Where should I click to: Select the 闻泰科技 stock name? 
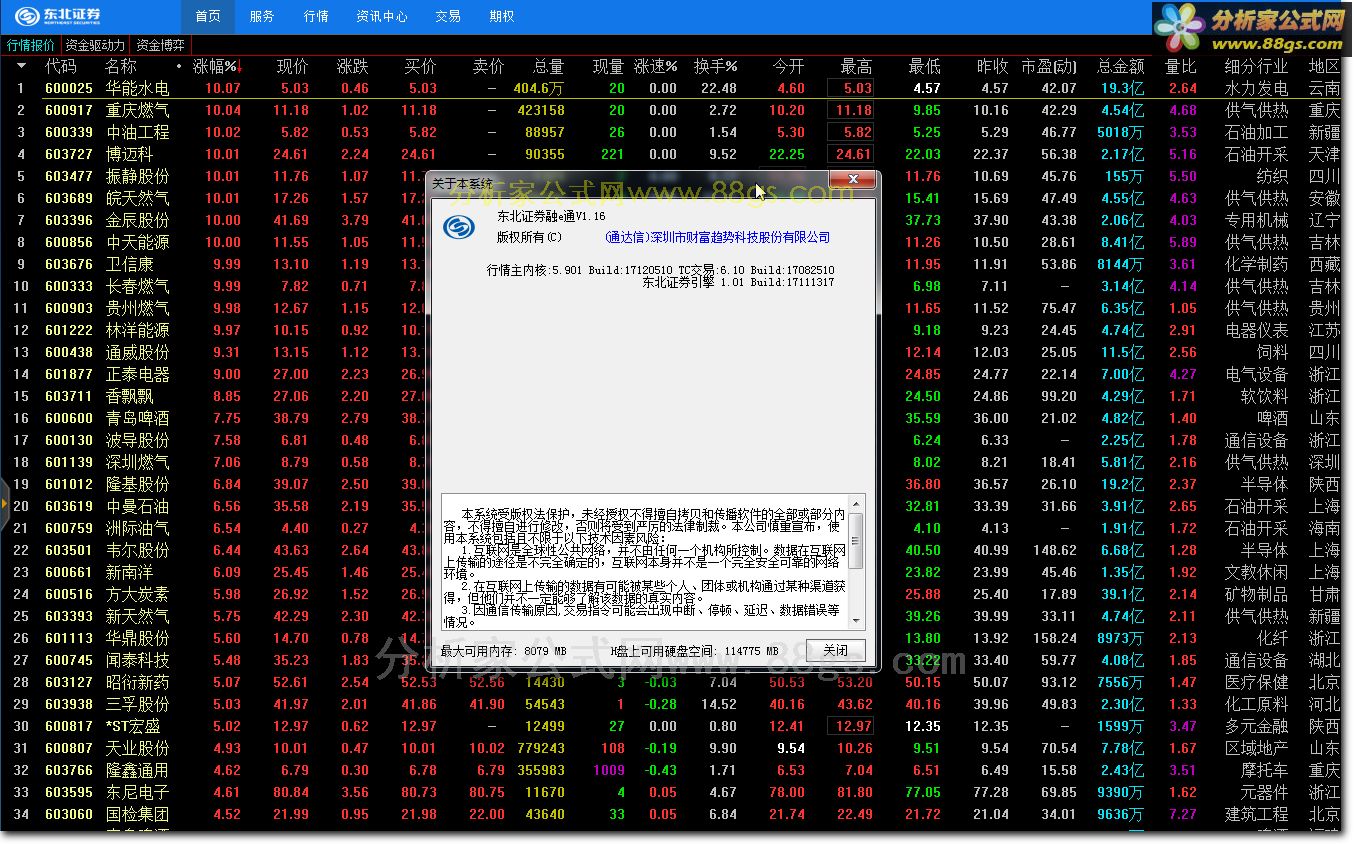(137, 660)
